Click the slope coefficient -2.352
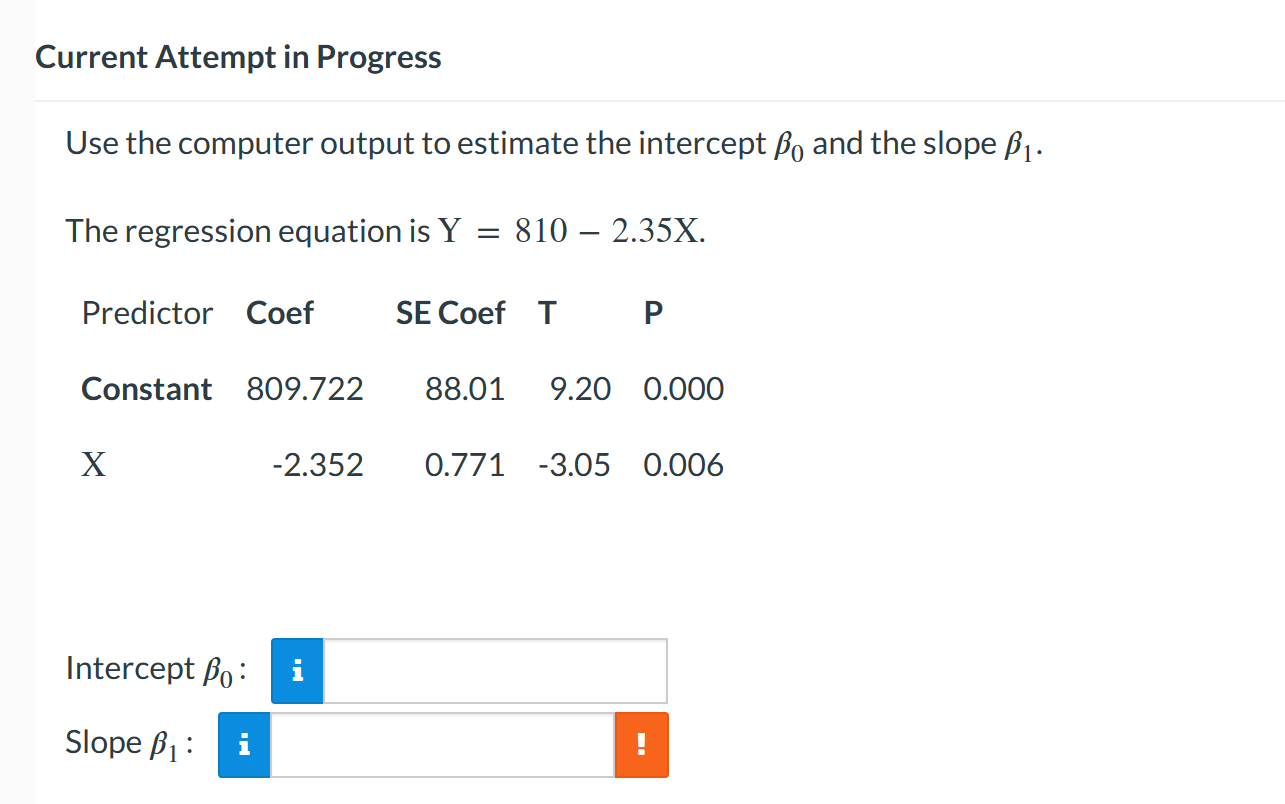Viewport: 1285px width, 804px height. pos(319,464)
